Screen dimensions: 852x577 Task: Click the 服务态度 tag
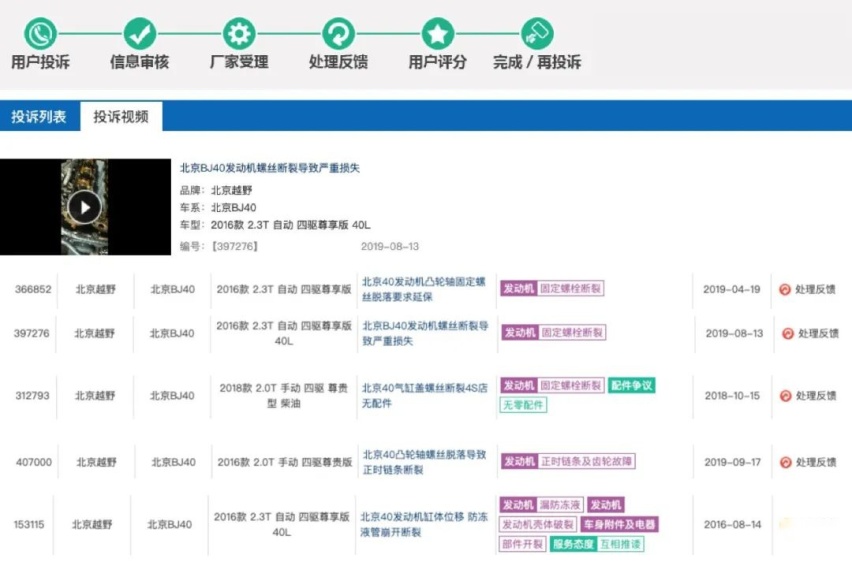573,544
